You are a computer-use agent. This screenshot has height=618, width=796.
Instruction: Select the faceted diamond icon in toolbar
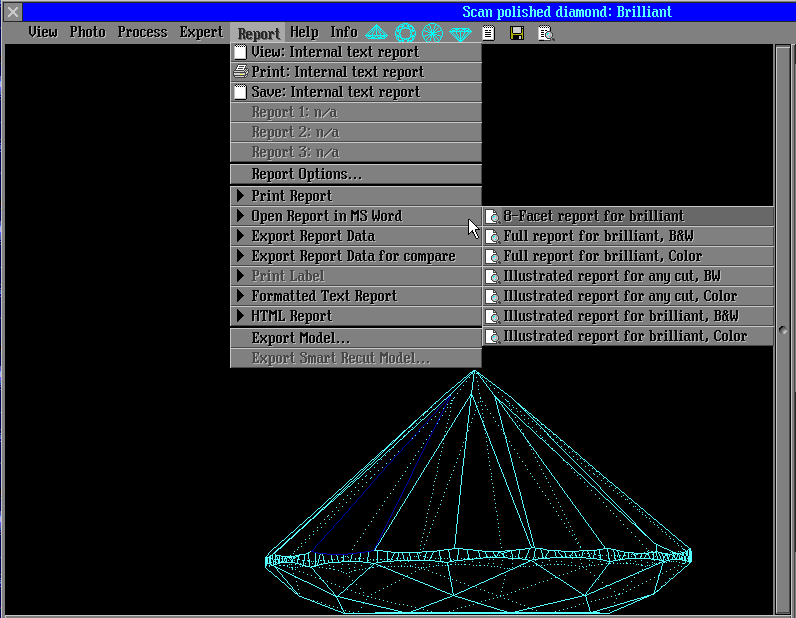pyautogui.click(x=460, y=33)
